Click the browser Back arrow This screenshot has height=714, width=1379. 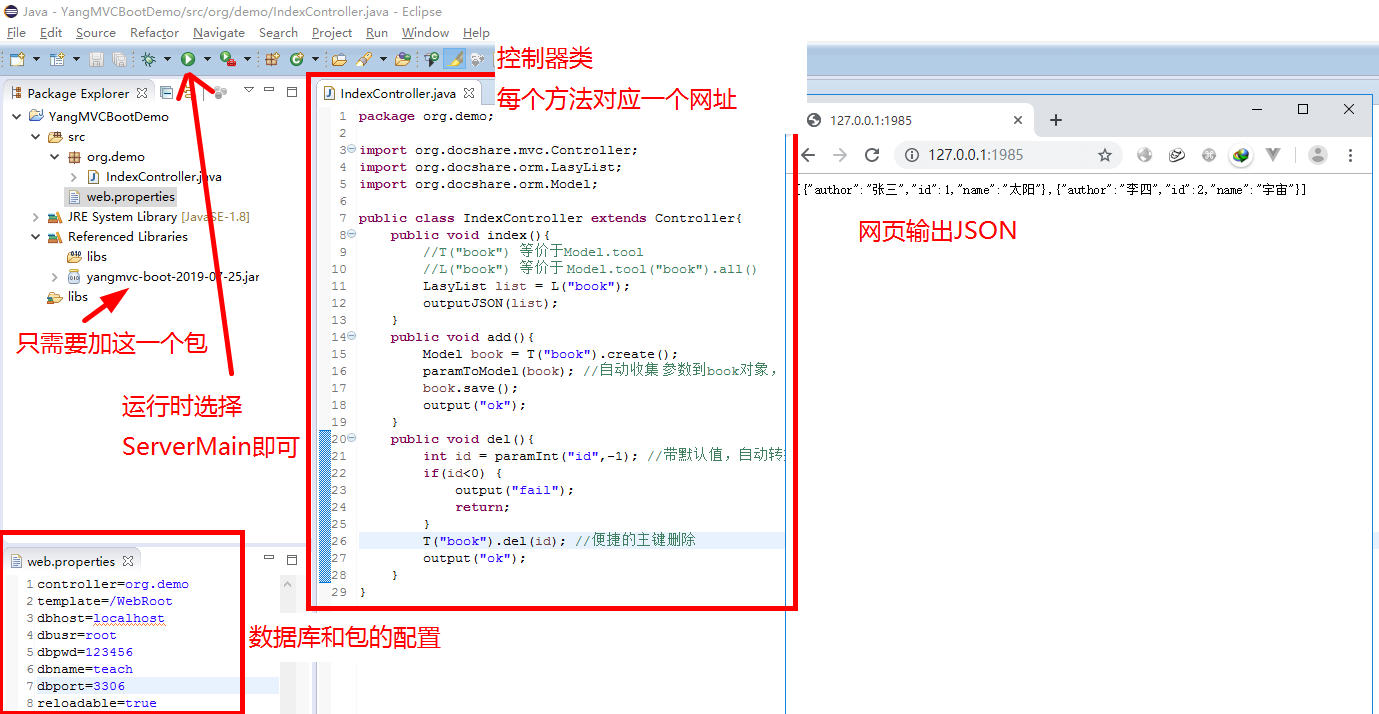[808, 155]
